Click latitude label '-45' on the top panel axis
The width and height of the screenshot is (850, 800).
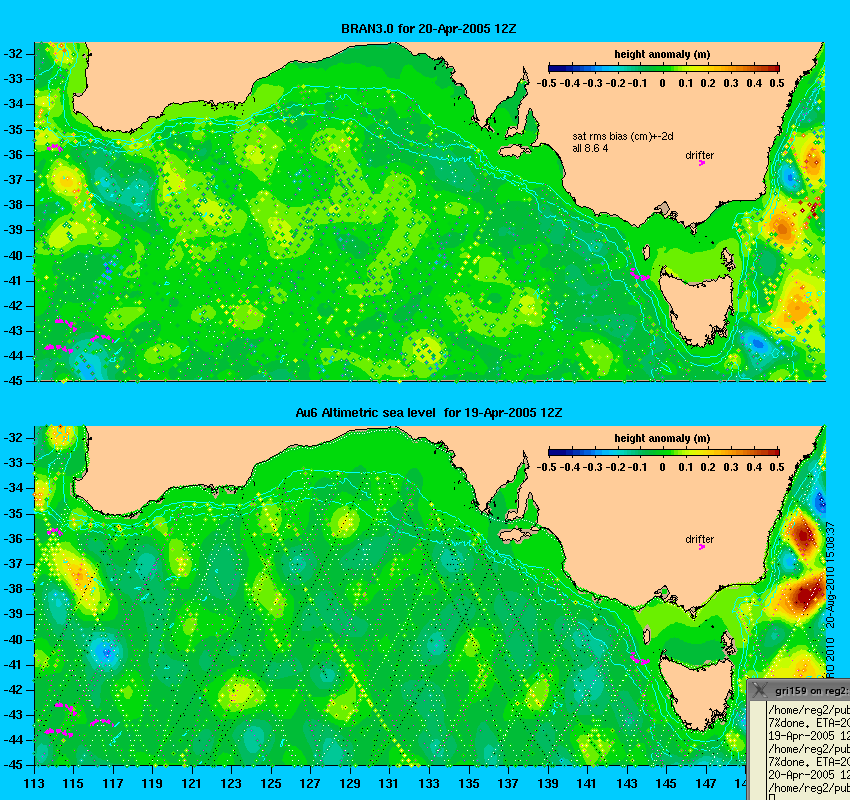[x=14, y=381]
